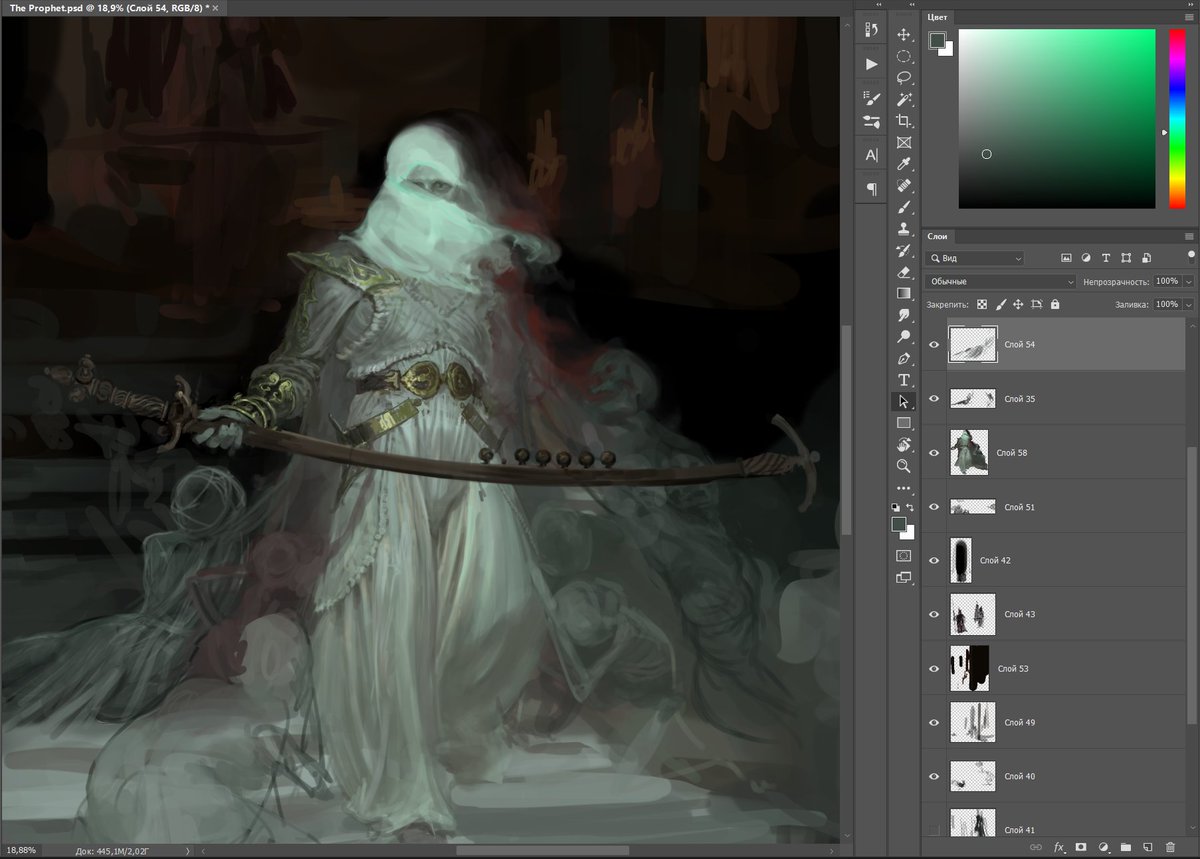
Task: Create a new layer
Action: point(1148,847)
